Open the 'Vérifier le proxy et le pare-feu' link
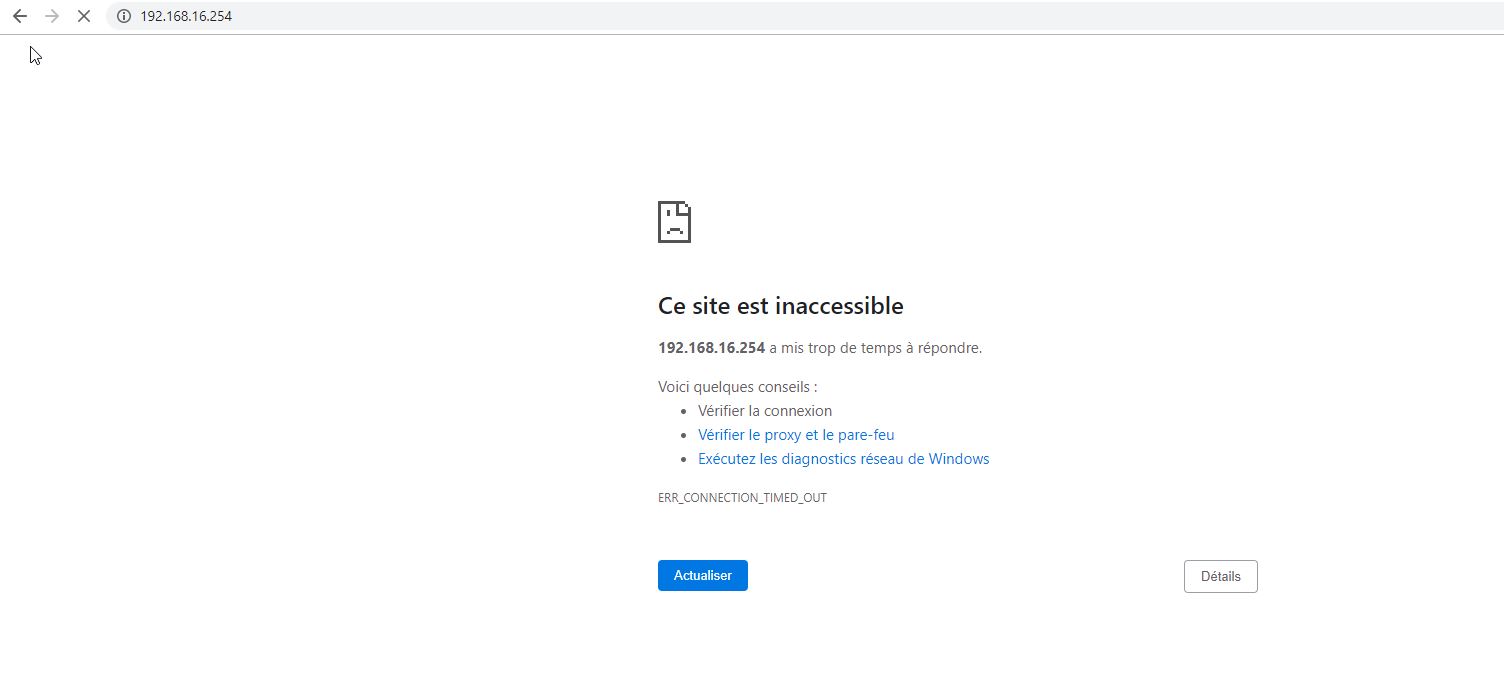The height and width of the screenshot is (695, 1504). (796, 435)
